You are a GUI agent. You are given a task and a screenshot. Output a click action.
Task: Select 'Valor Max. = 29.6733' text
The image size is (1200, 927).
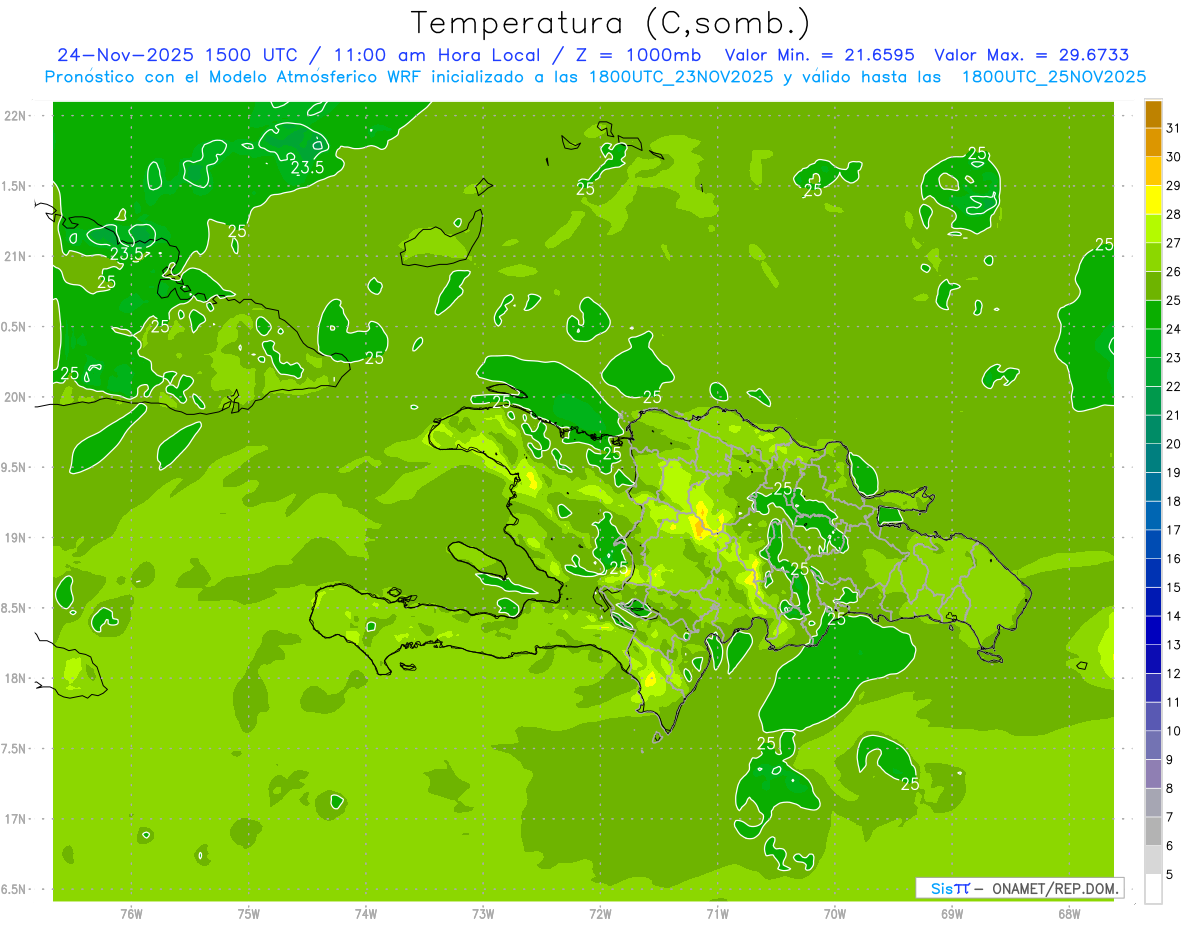pyautogui.click(x=1032, y=55)
